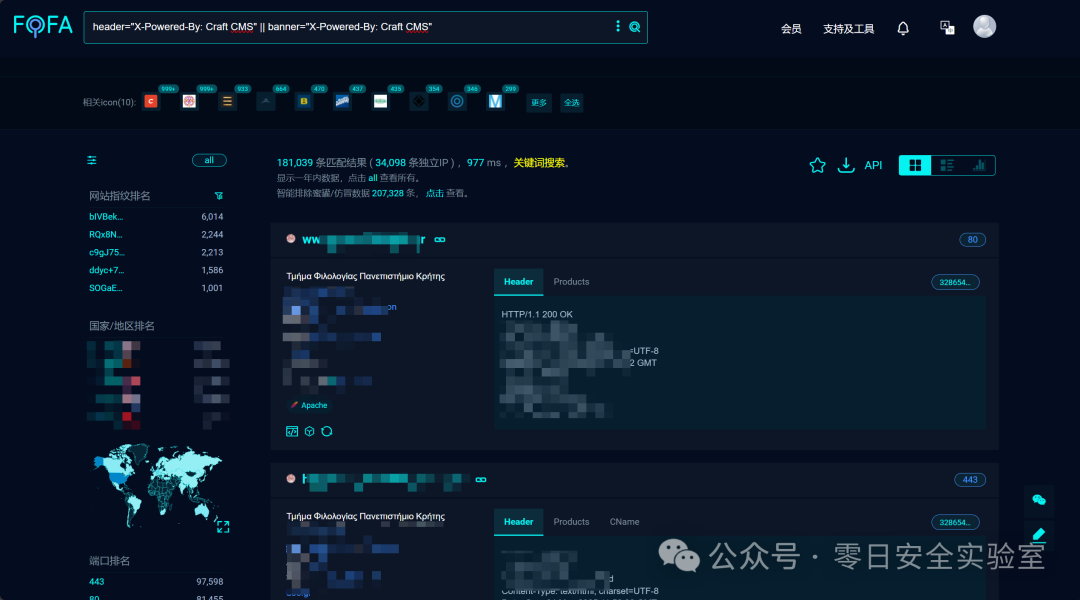Image resolution: width=1080 pixels, height=600 pixels.
Task: Open the 会员 menu
Action: coord(791,29)
